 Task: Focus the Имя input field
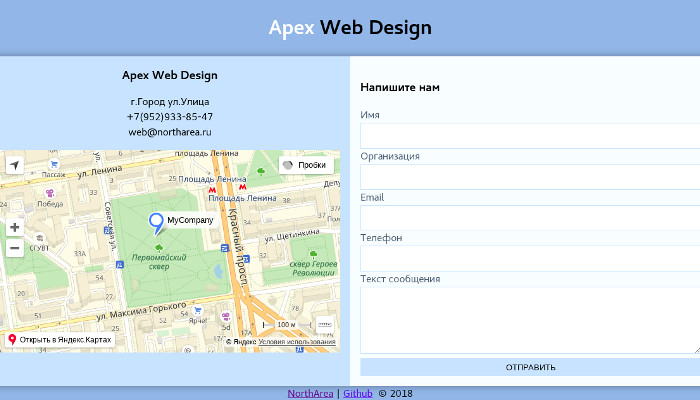[530, 136]
